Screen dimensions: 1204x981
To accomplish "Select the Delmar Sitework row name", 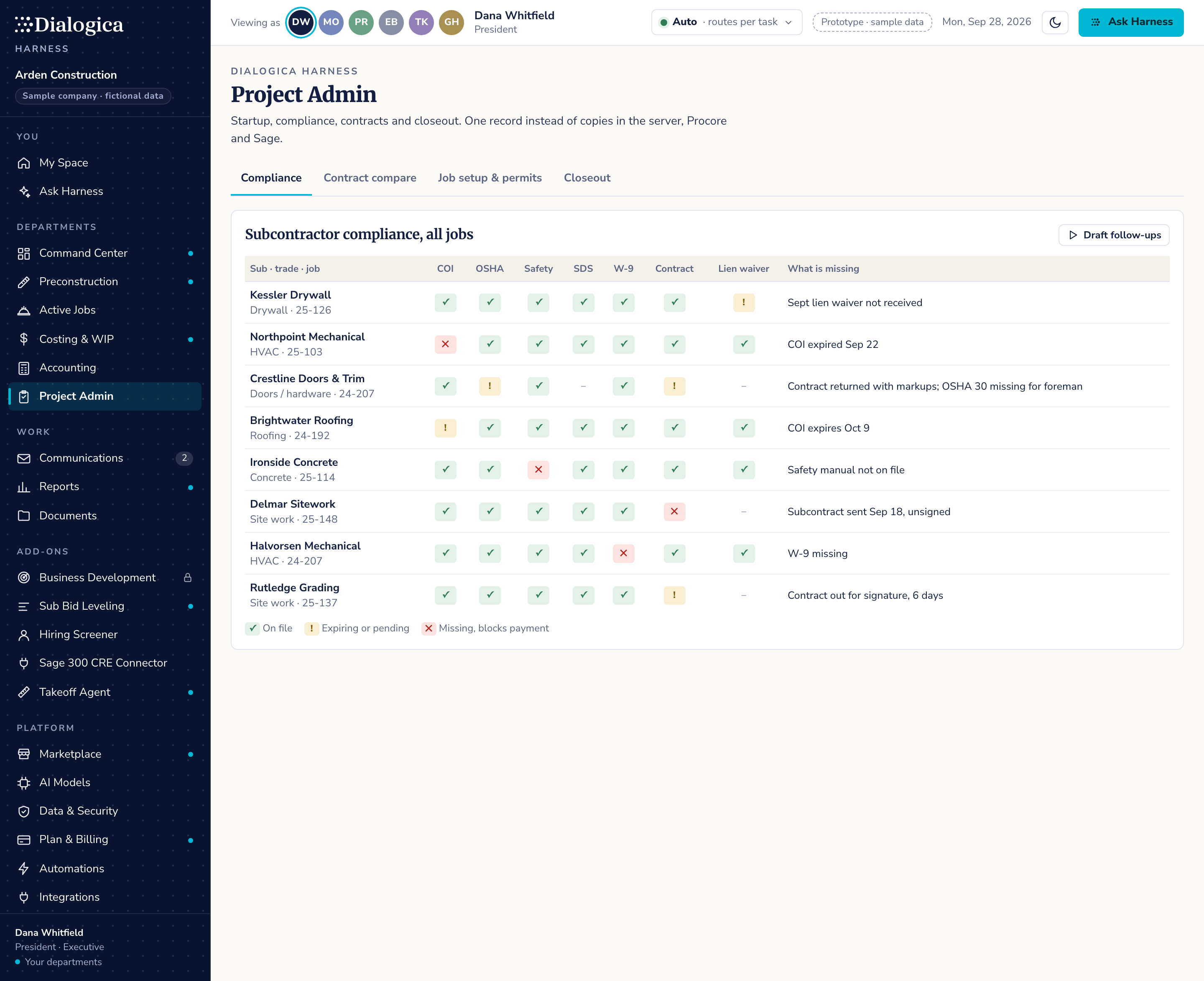I will pos(293,504).
